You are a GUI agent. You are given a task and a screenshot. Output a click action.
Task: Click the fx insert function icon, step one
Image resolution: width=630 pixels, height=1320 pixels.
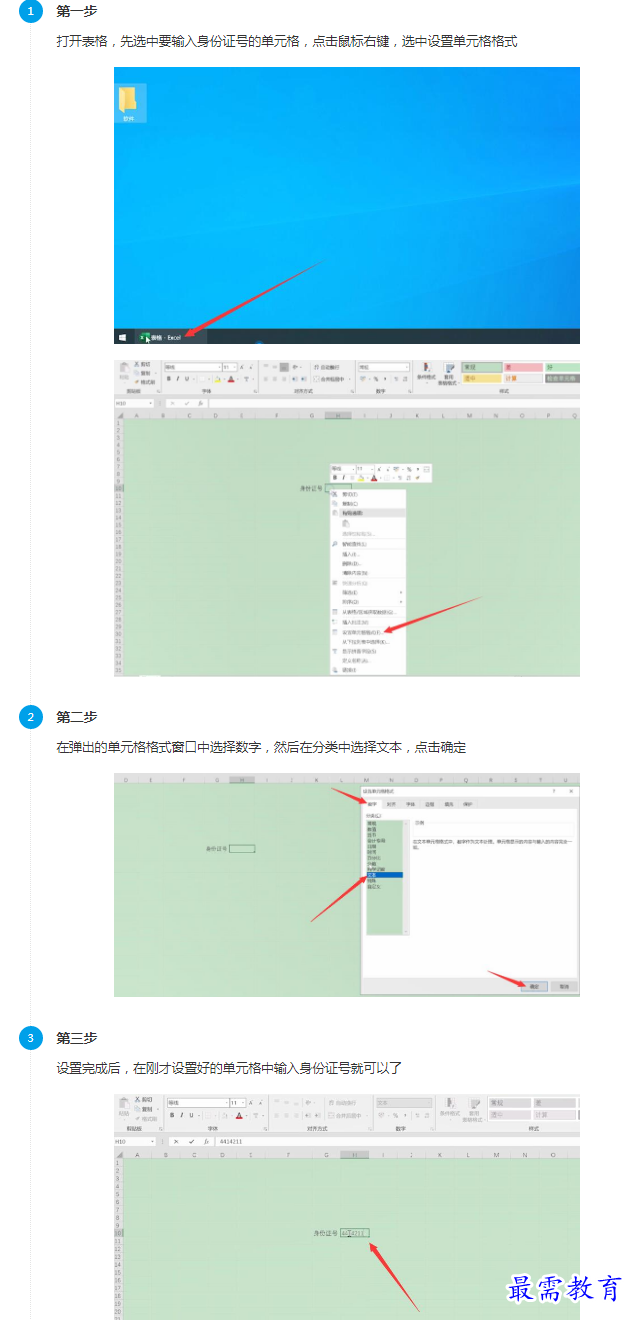201,403
